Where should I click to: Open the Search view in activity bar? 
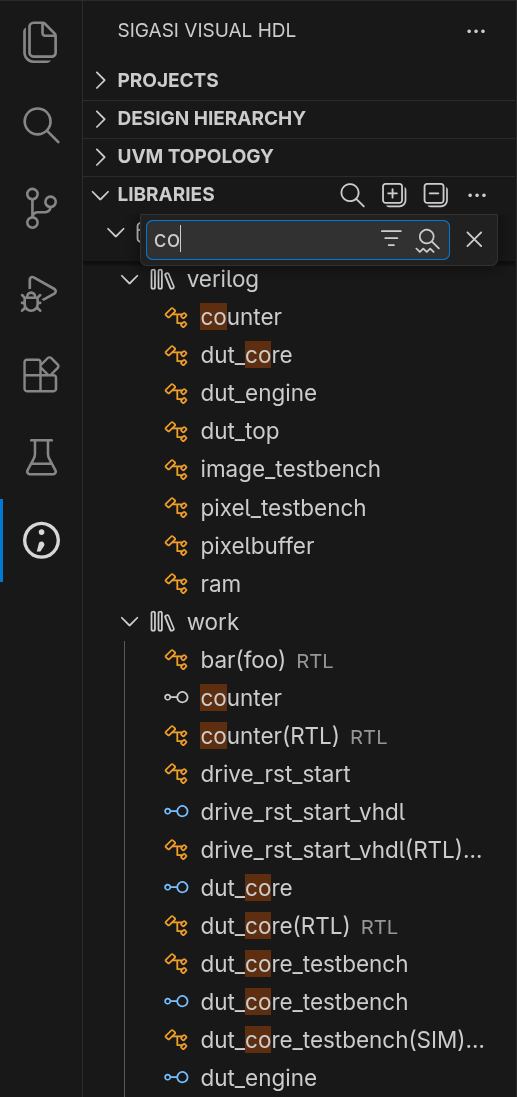point(41,126)
